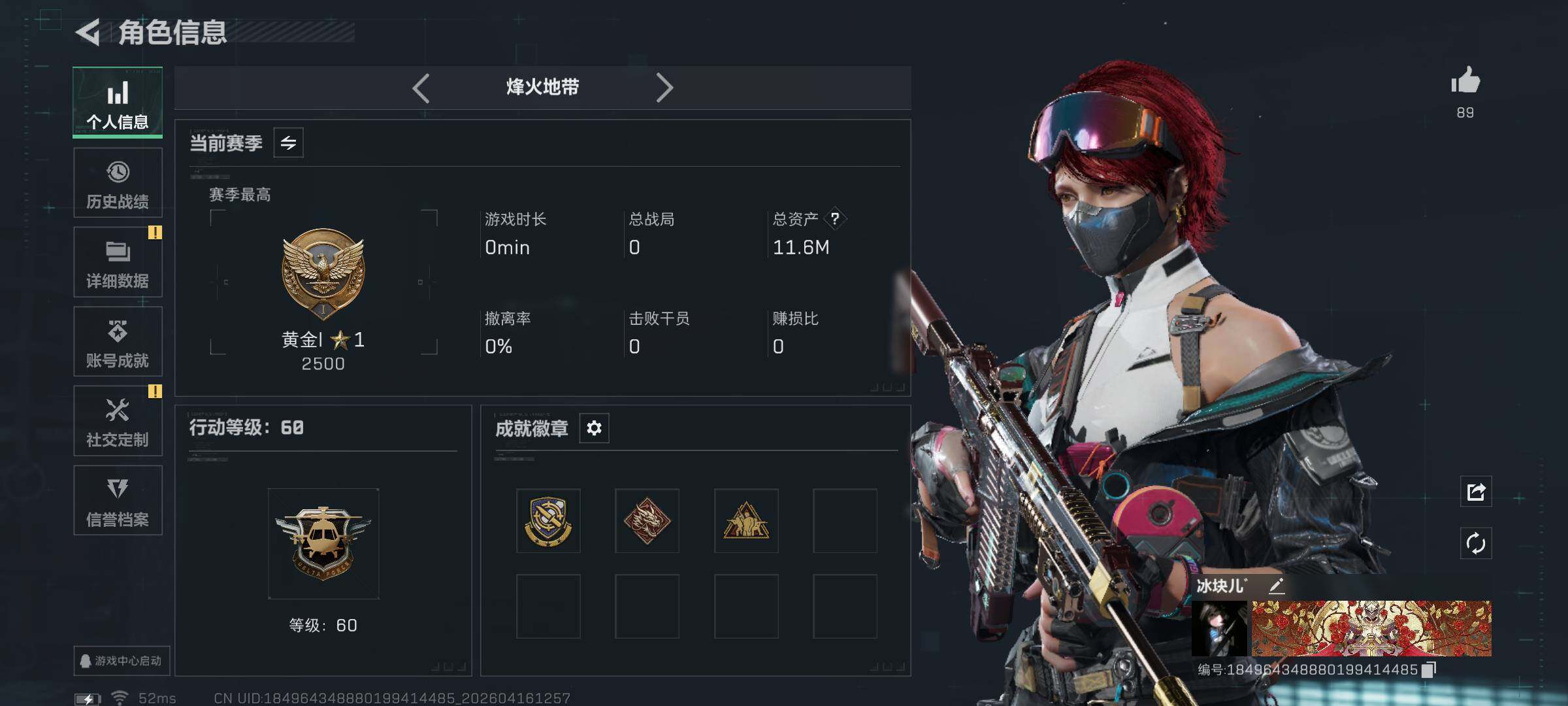Select the dragon achievement badge
The image size is (1568, 706).
647,521
